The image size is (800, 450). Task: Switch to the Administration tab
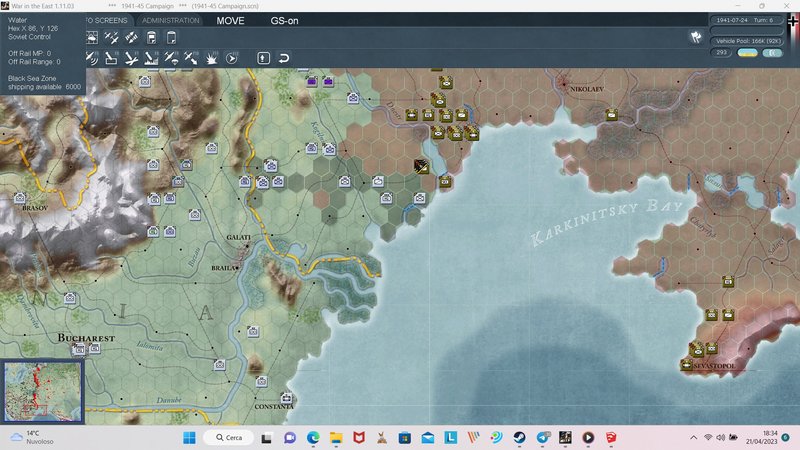tap(170, 20)
